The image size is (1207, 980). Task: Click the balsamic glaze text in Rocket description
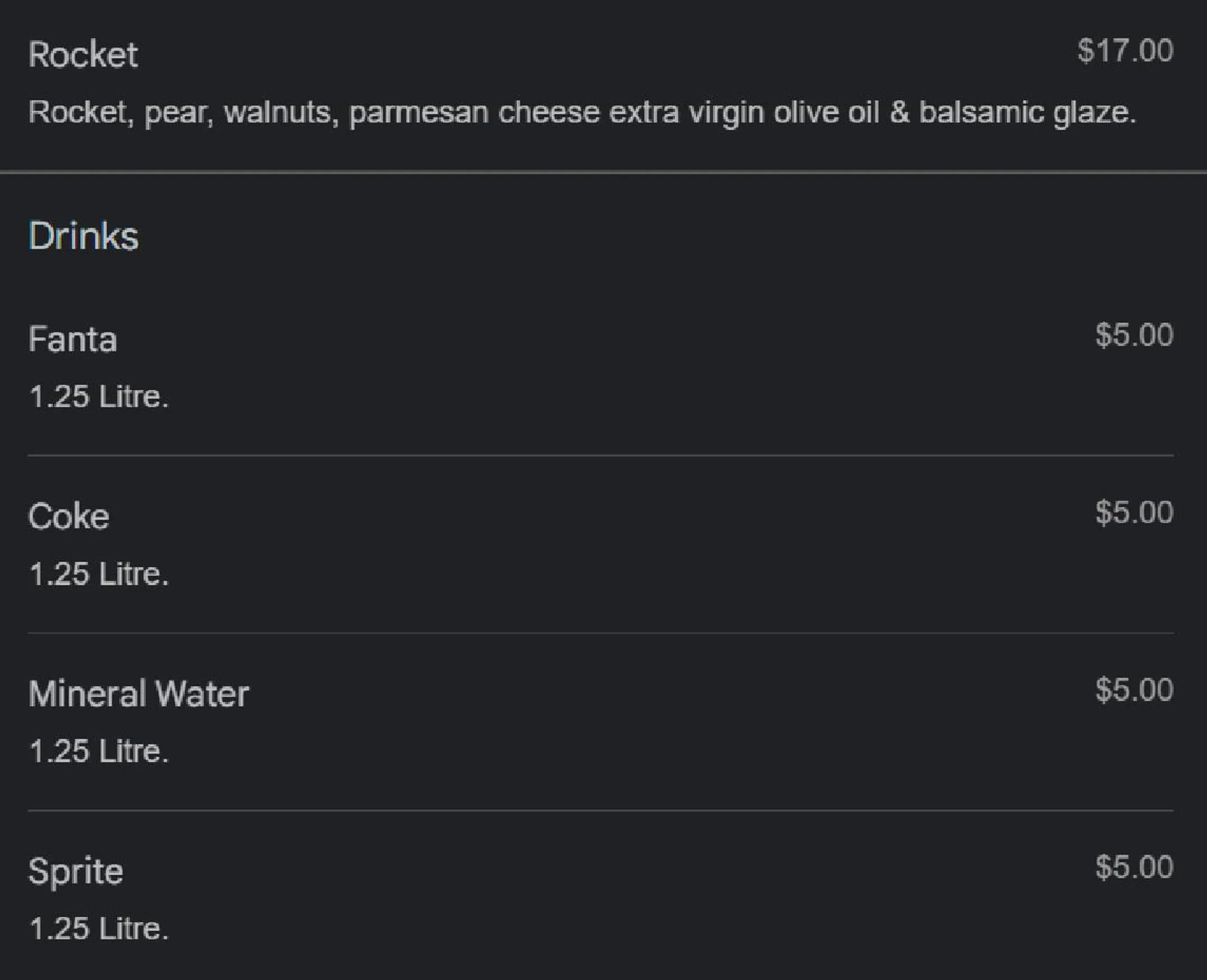click(x=1028, y=113)
